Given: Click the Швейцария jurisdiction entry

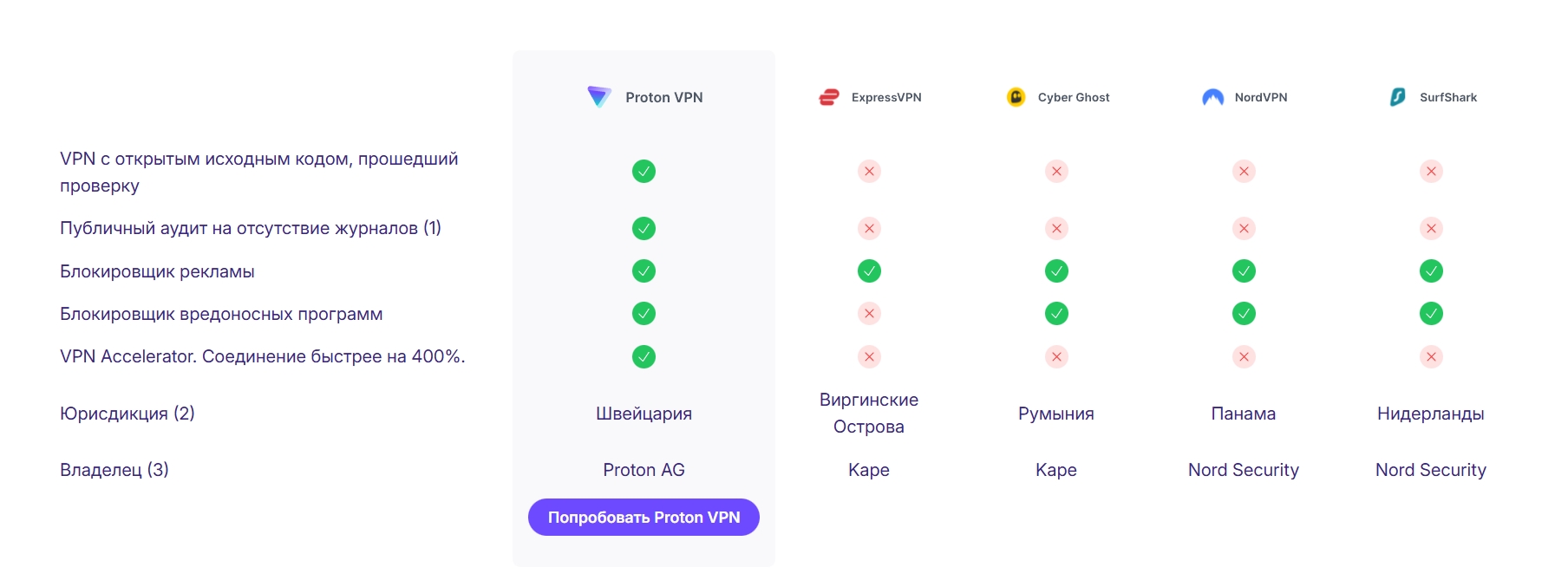Looking at the screenshot, I should pos(642,413).
